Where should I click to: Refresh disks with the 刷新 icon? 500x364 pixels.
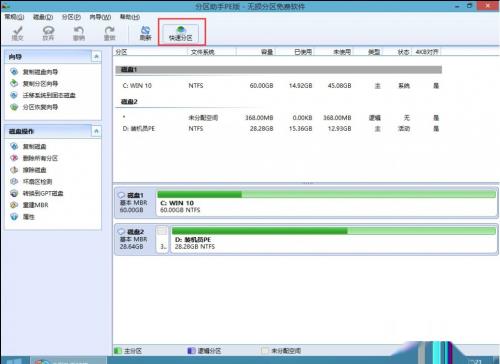click(146, 33)
